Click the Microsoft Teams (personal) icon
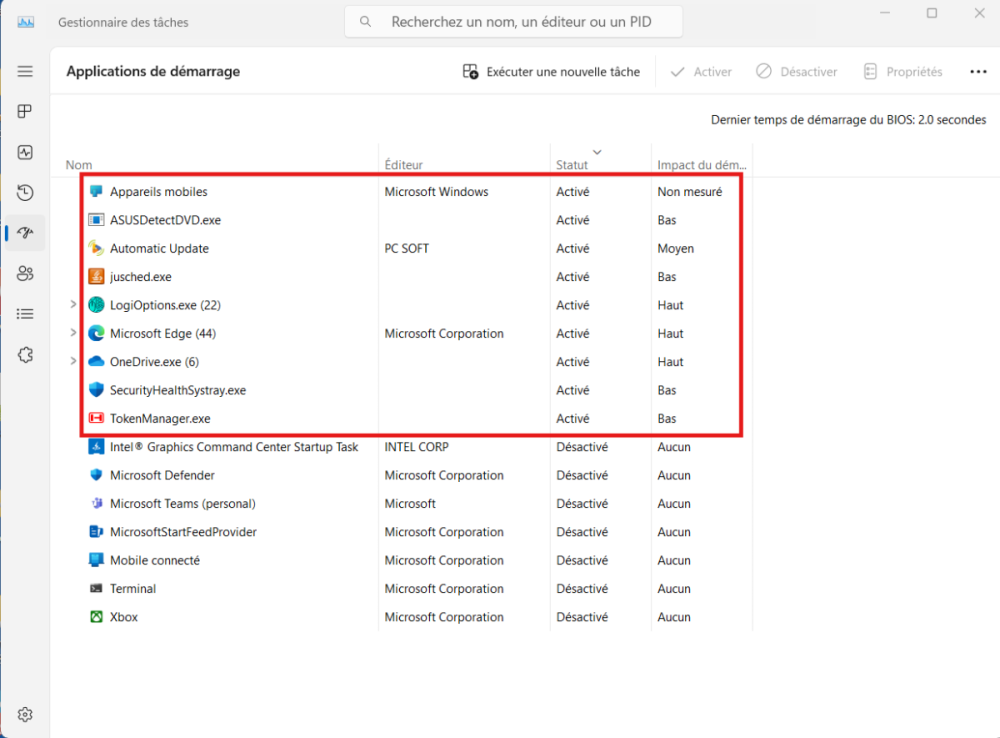The image size is (1000, 738). 96,503
